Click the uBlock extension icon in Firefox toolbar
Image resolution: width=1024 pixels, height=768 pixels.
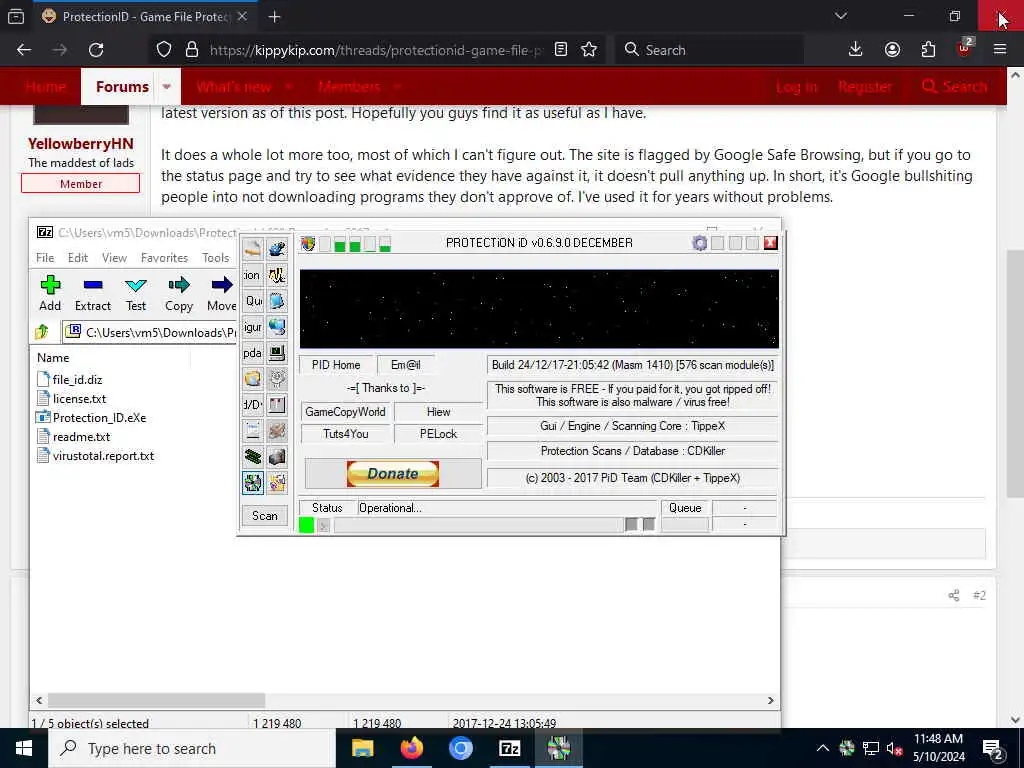[964, 48]
